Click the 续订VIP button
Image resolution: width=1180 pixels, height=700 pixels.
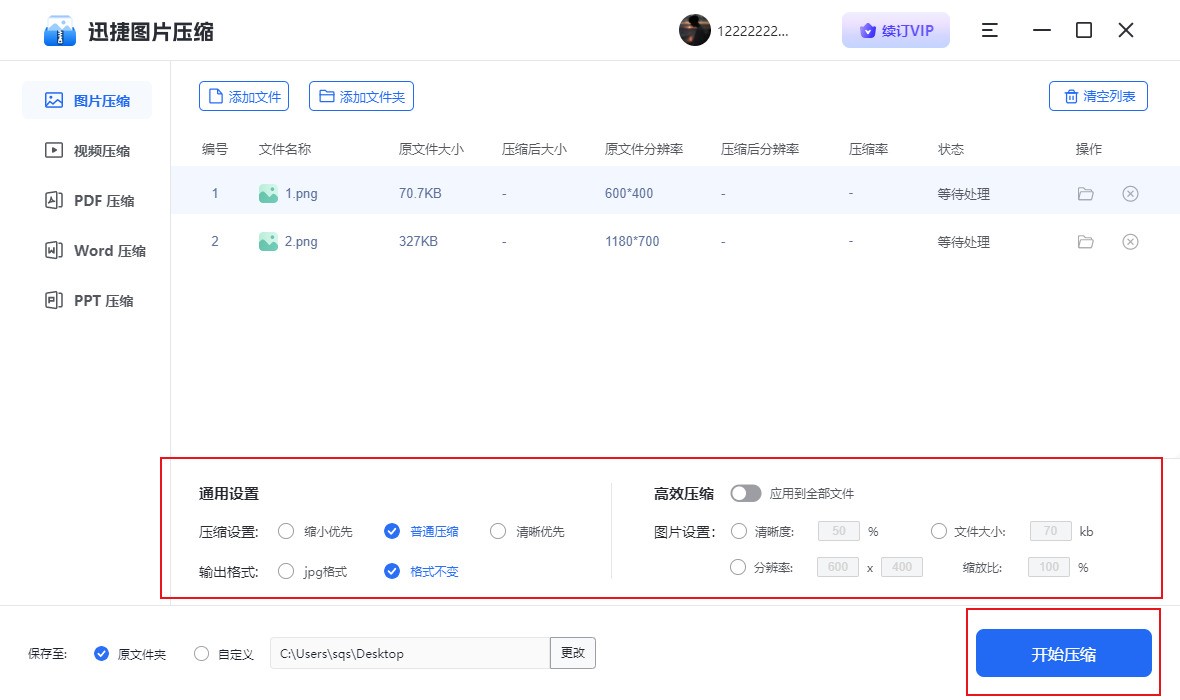pyautogui.click(x=895, y=30)
